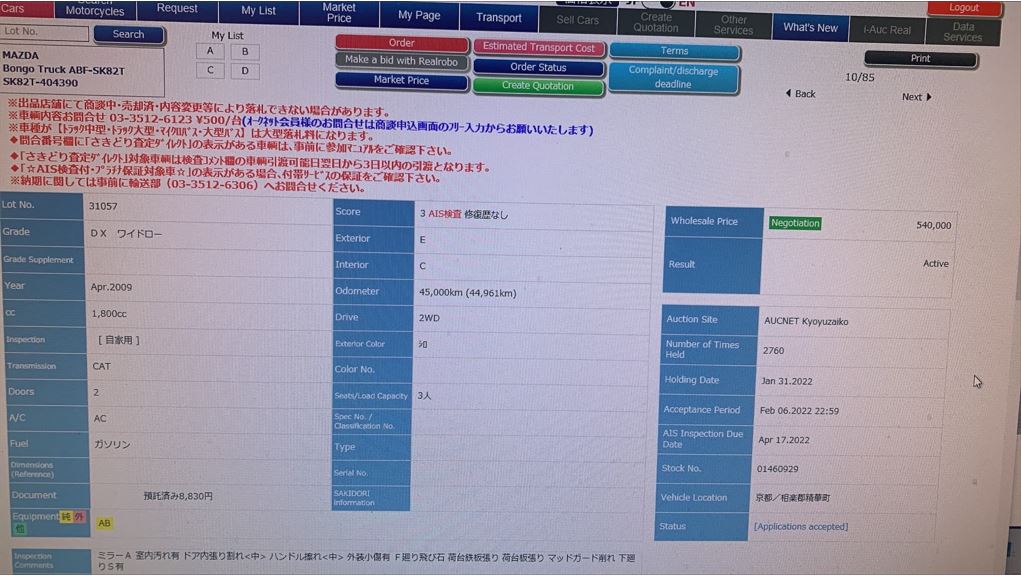Select My List slot D
The height and width of the screenshot is (576, 1021).
[x=245, y=71]
